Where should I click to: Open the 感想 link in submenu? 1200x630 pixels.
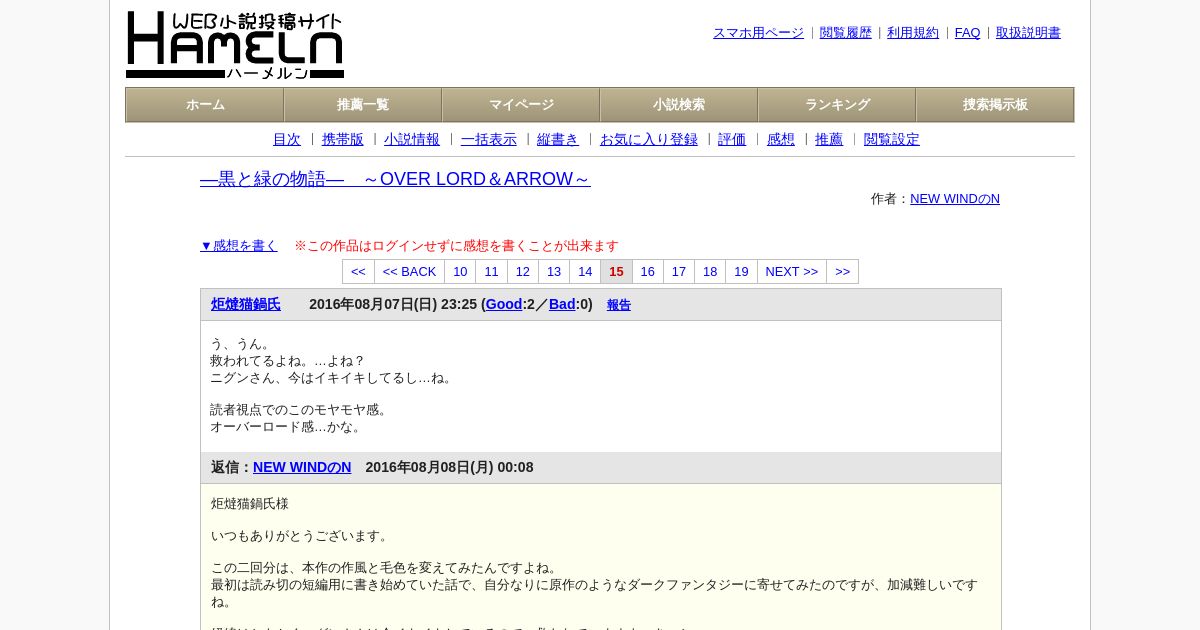[781, 140]
